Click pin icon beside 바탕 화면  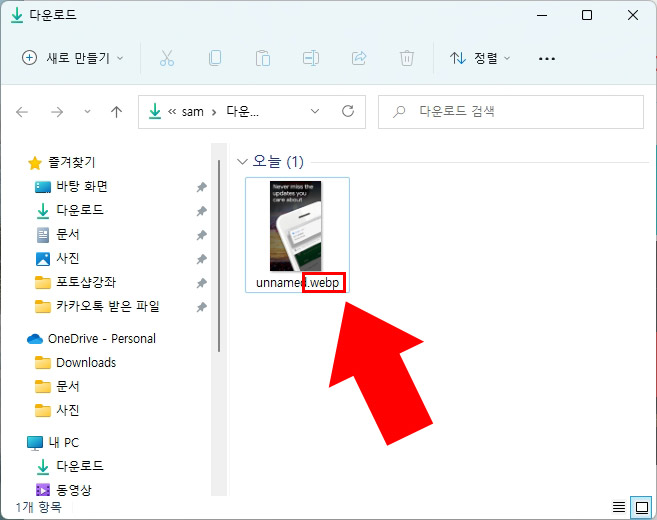(202, 187)
